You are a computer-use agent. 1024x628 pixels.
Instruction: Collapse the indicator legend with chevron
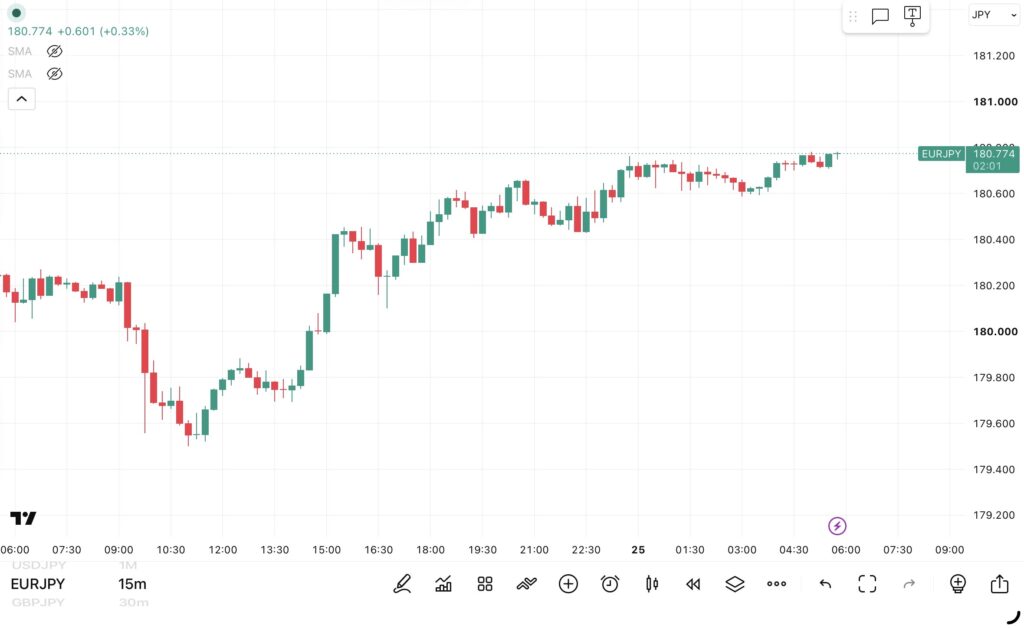click(x=22, y=99)
